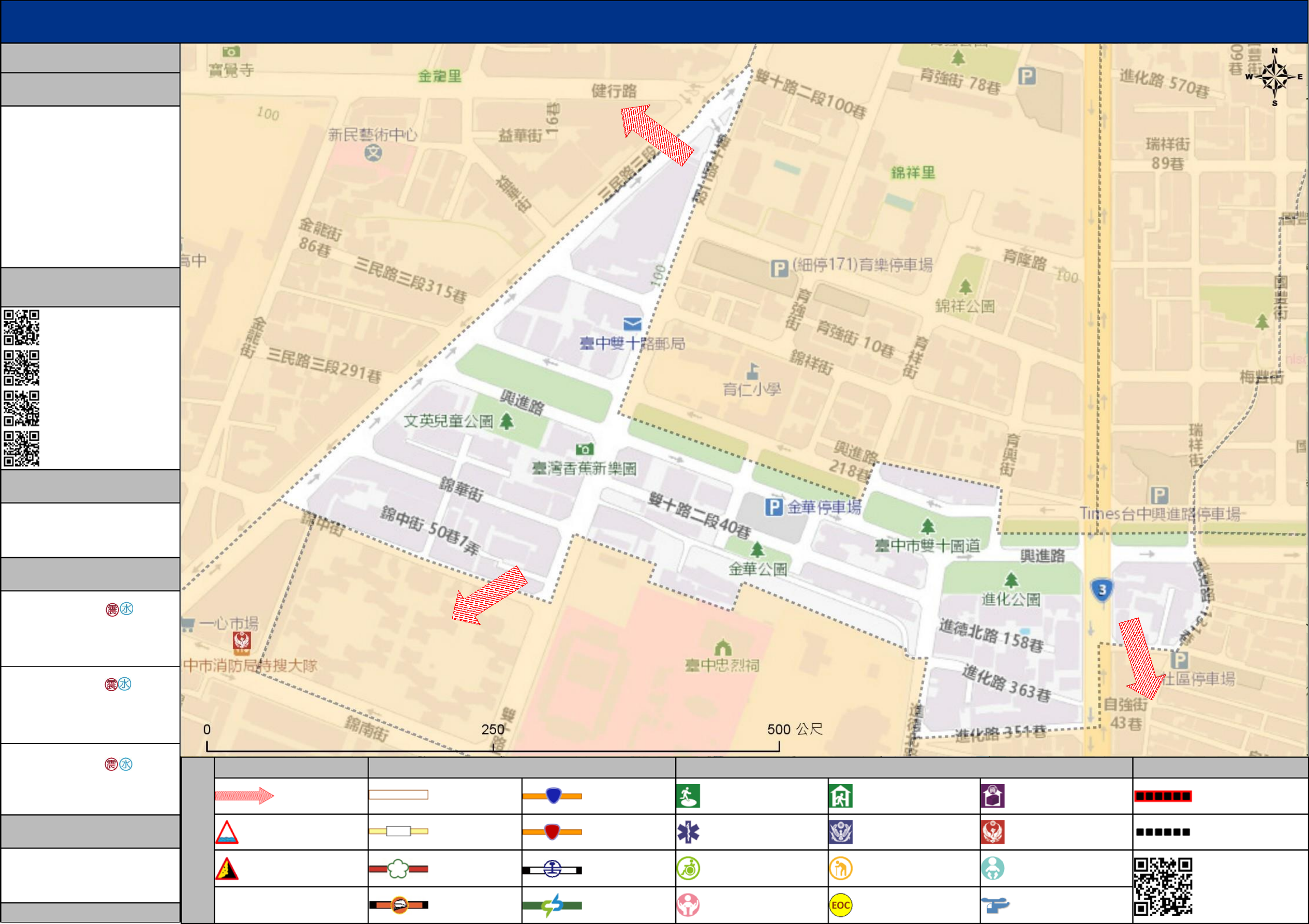Click the plain black dashed boundary symbol in legend

coord(1163,832)
